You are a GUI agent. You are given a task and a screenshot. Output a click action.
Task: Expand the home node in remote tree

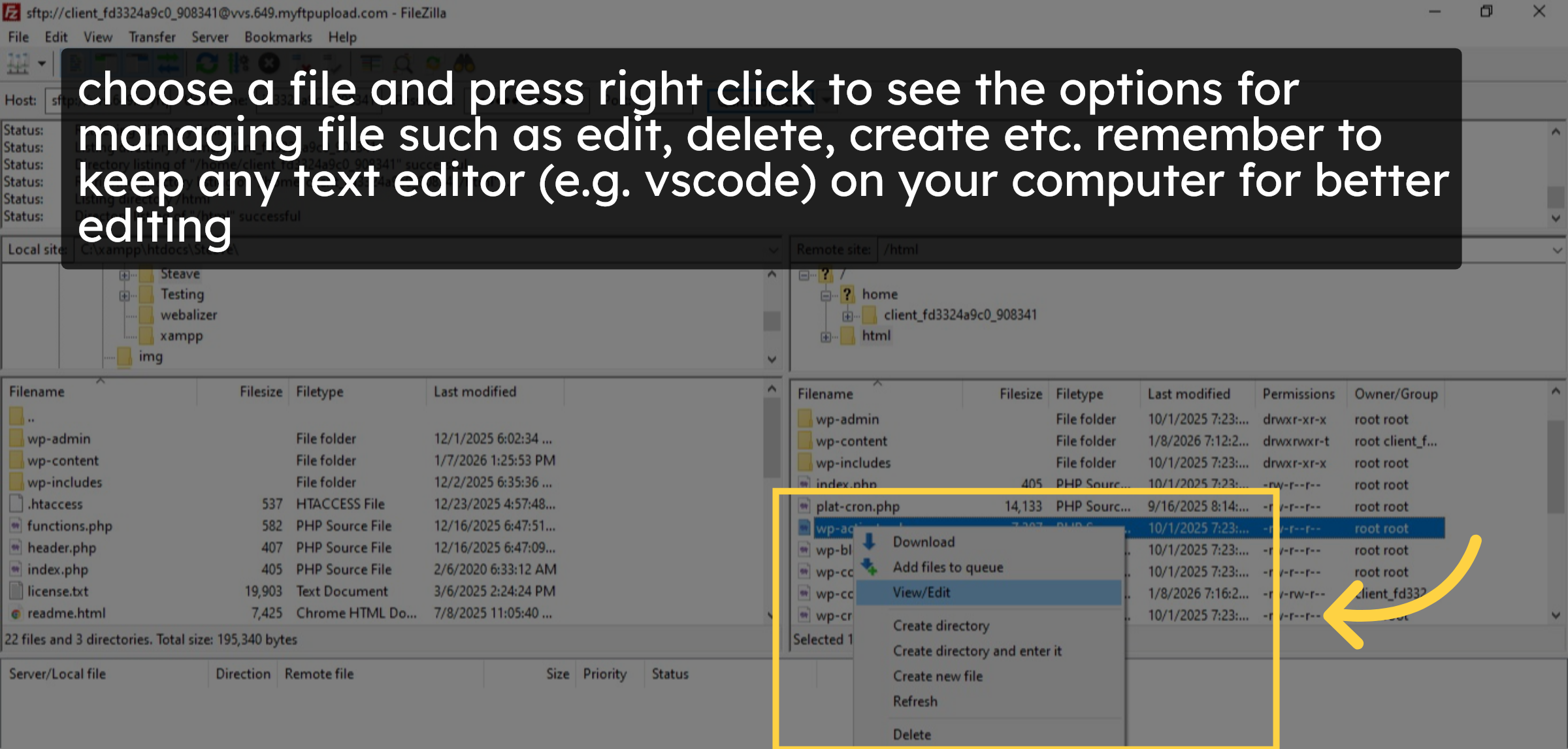tap(825, 294)
